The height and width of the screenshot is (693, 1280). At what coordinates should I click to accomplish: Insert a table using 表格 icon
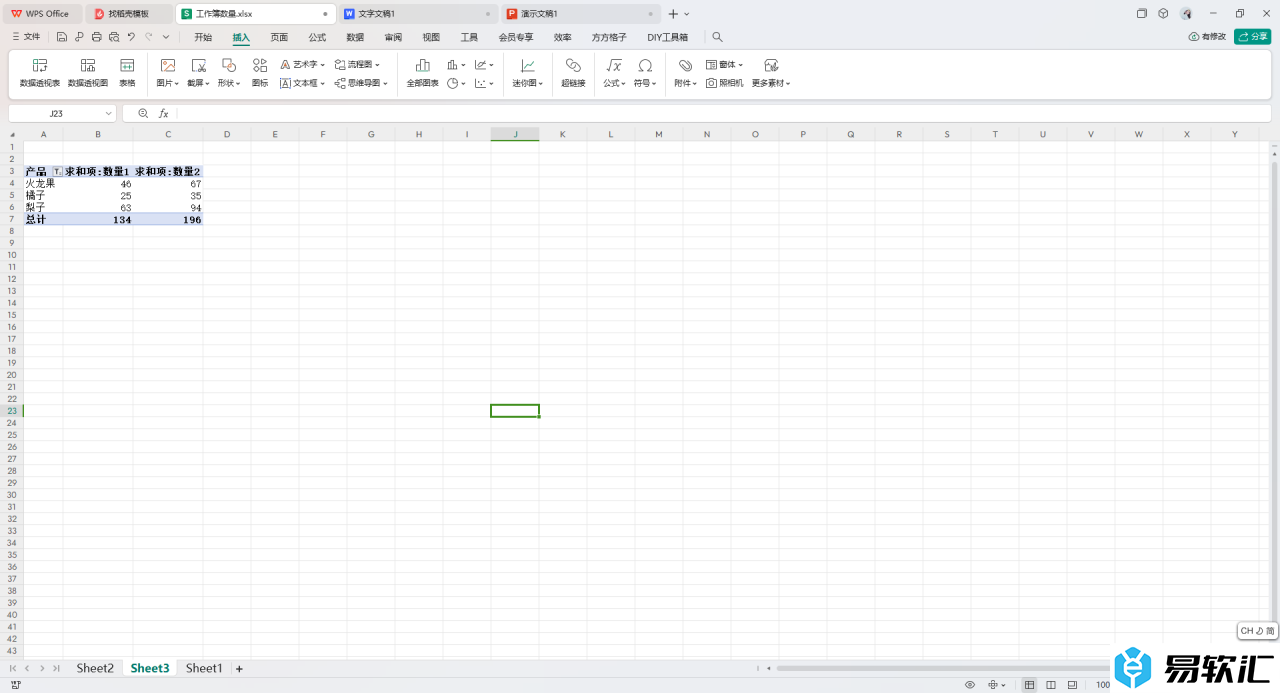click(127, 72)
